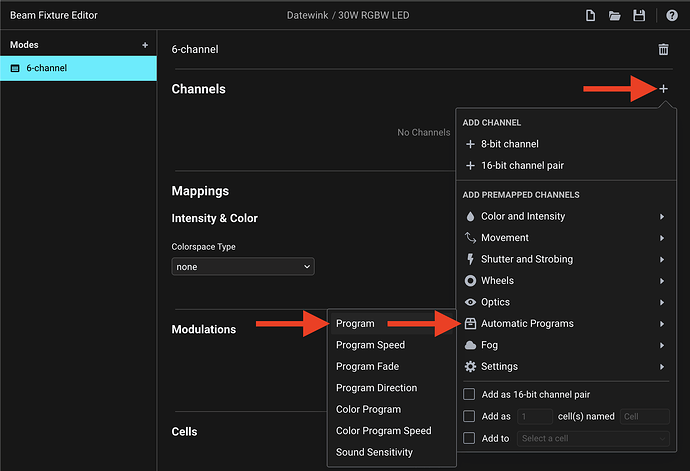
Task: Click the 6-channel mode list icon
Action: pos(15,68)
